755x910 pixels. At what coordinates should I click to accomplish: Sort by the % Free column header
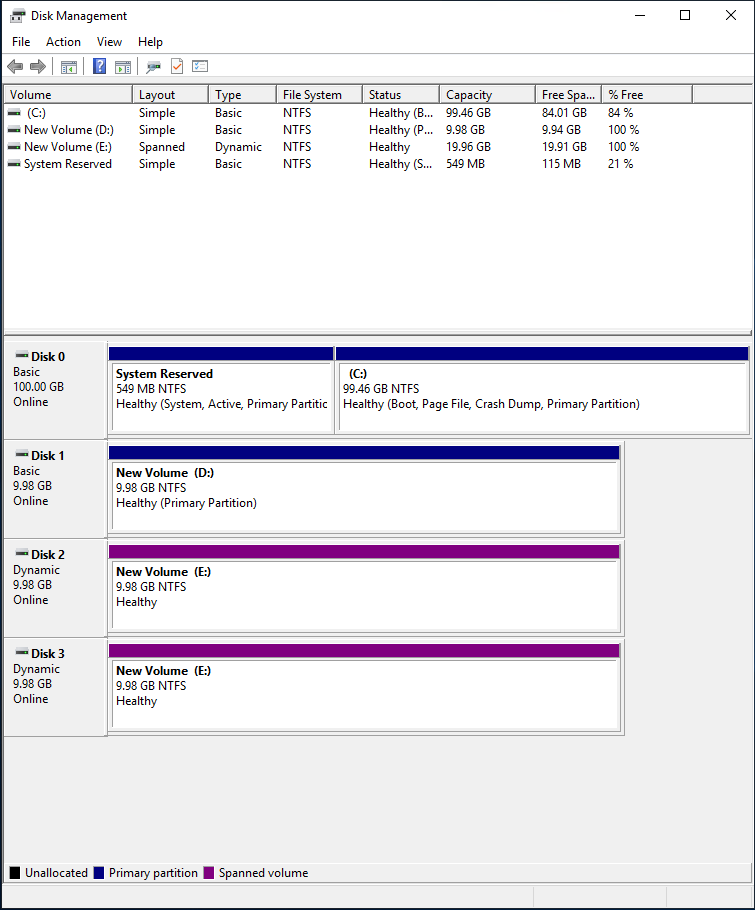pos(647,95)
